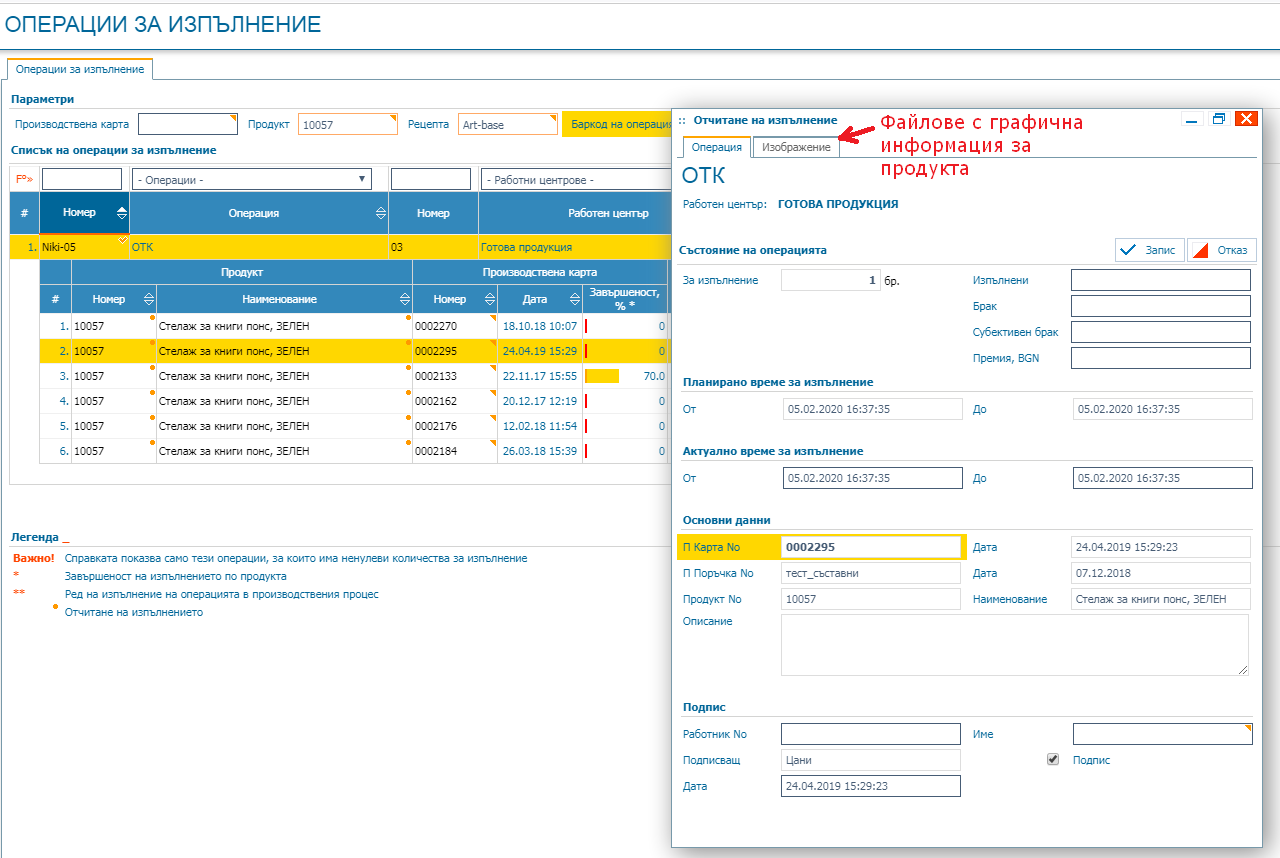This screenshot has width=1280, height=858.
Task: Open the Продукт lookup field showing 10057
Action: point(348,124)
